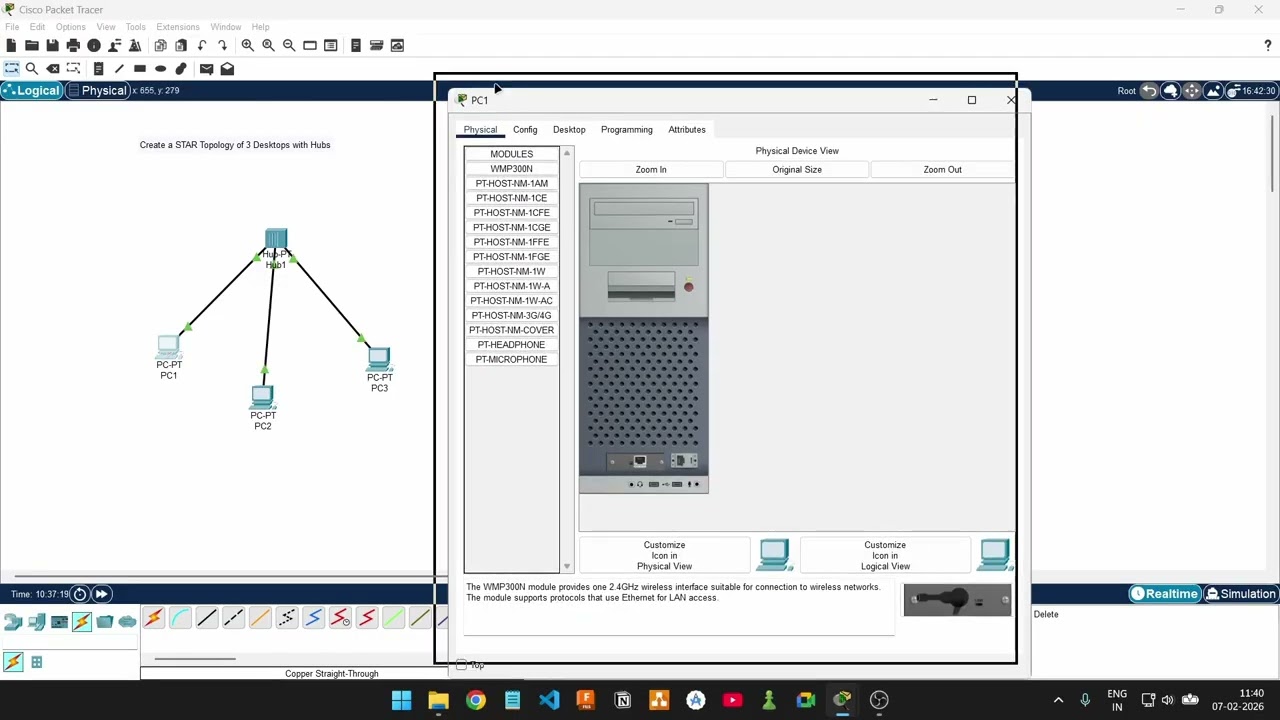
Task: Click the Hub1 device on canvas
Action: click(276, 241)
